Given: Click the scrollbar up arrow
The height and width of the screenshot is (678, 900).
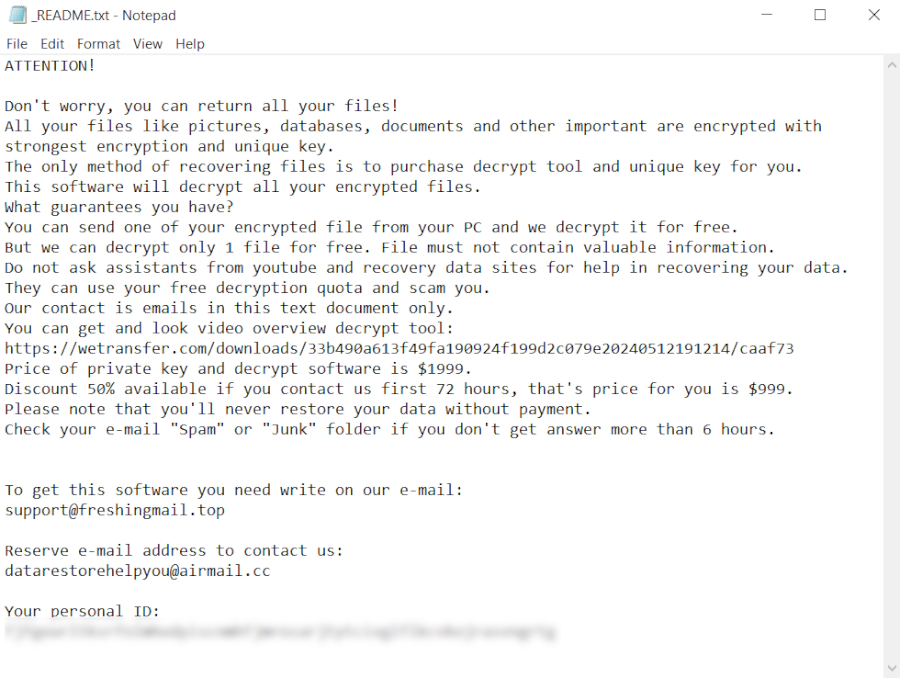Looking at the screenshot, I should coord(892,64).
